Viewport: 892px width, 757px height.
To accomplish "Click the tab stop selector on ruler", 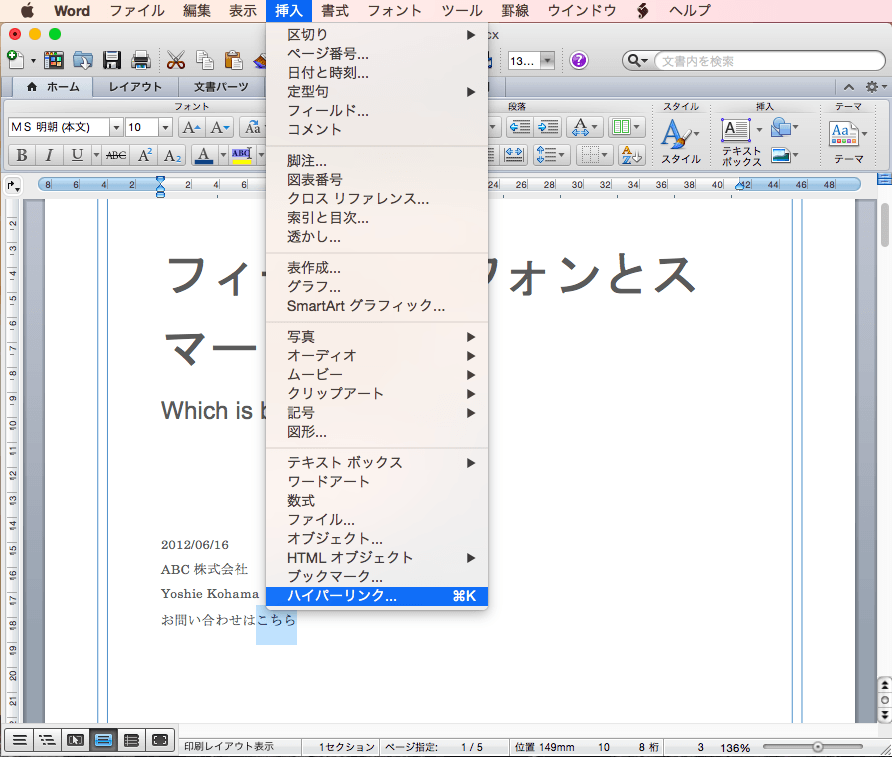I will [13, 185].
